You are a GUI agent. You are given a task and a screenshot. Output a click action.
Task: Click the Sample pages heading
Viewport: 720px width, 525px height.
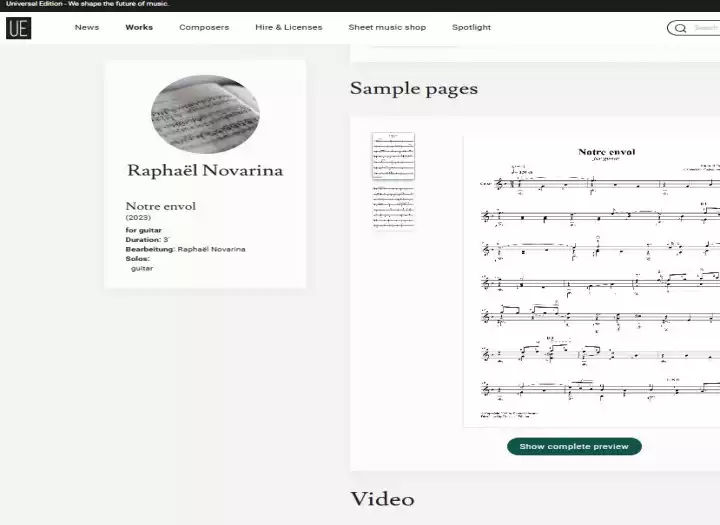click(414, 89)
